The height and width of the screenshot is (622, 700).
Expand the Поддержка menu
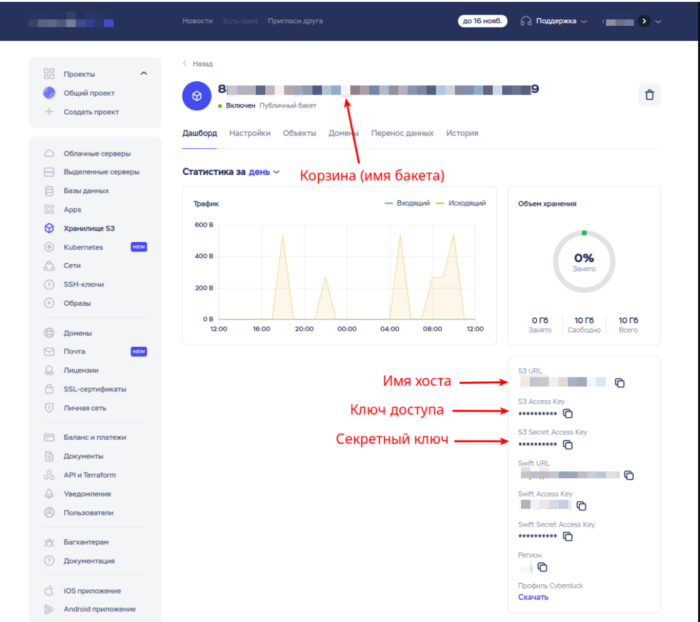pos(554,21)
